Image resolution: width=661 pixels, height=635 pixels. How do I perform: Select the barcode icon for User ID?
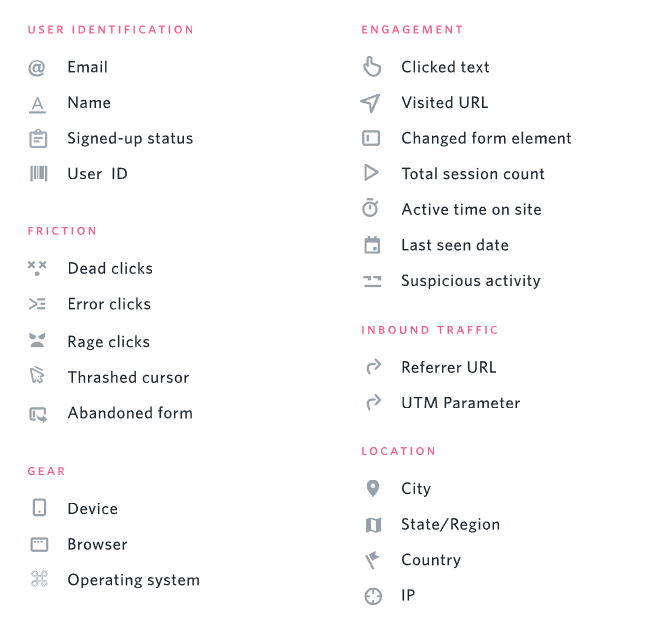[x=38, y=173]
